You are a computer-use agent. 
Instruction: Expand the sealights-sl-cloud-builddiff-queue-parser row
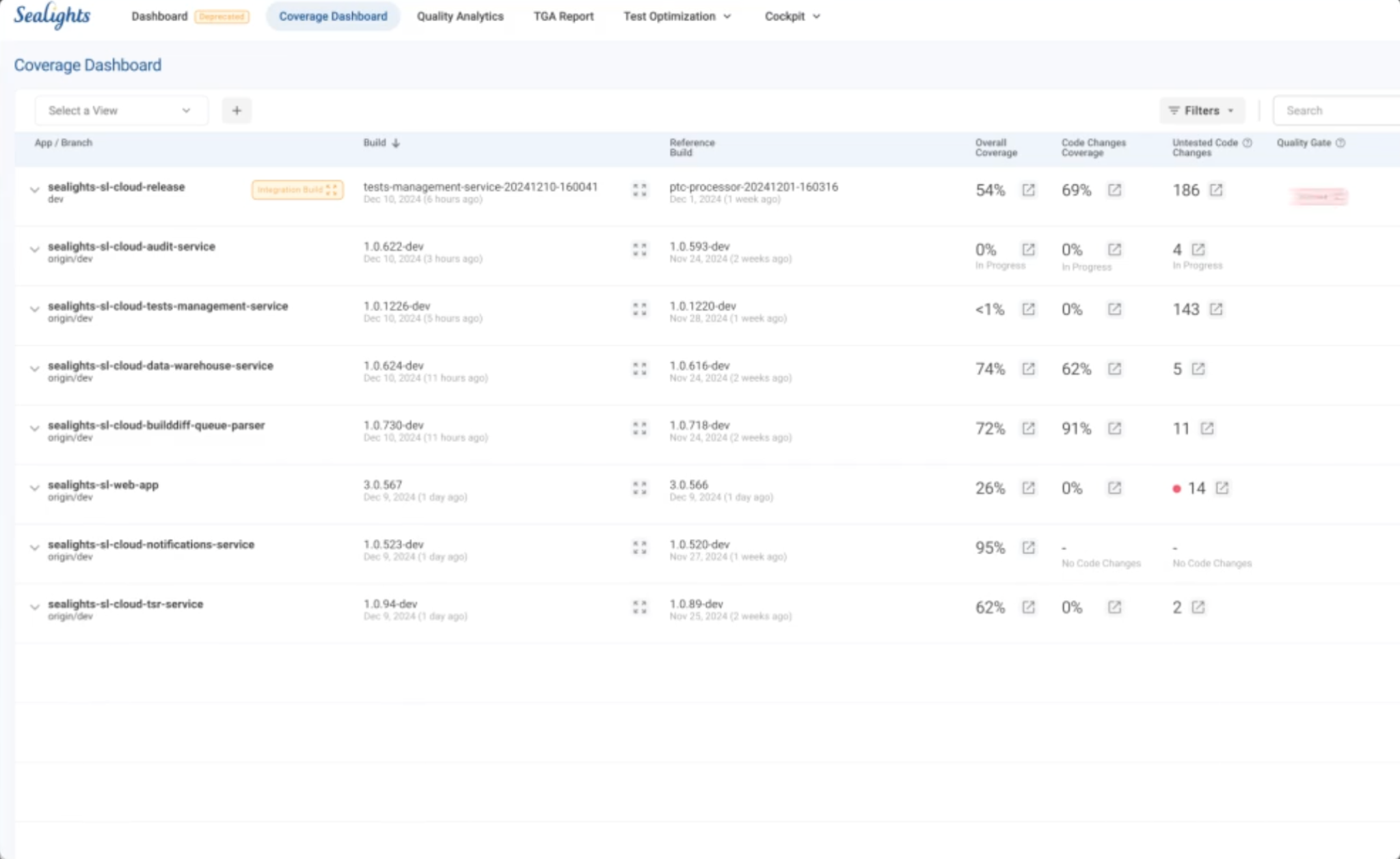[x=34, y=428]
